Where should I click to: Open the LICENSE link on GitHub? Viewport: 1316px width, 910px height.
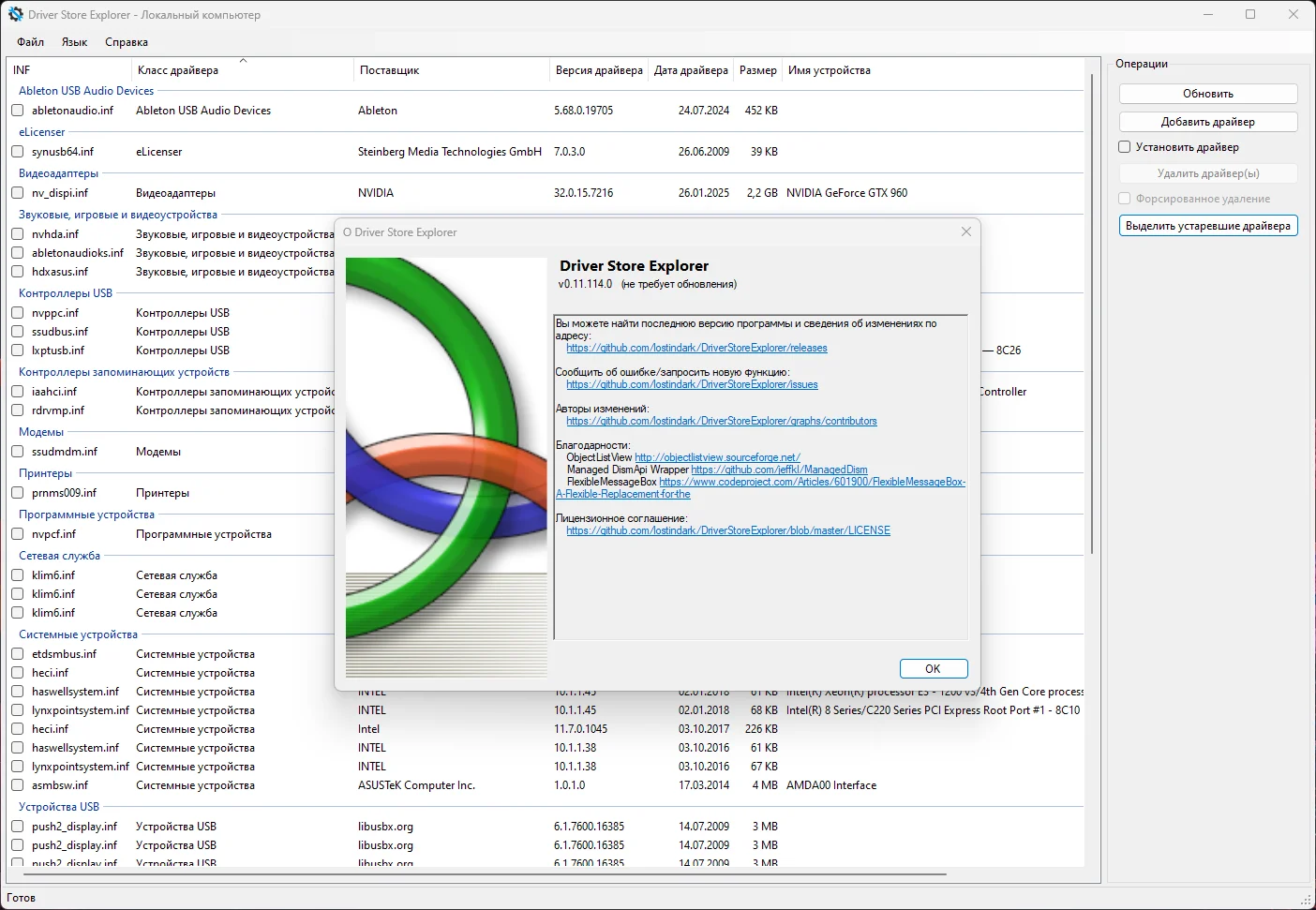coord(728,530)
